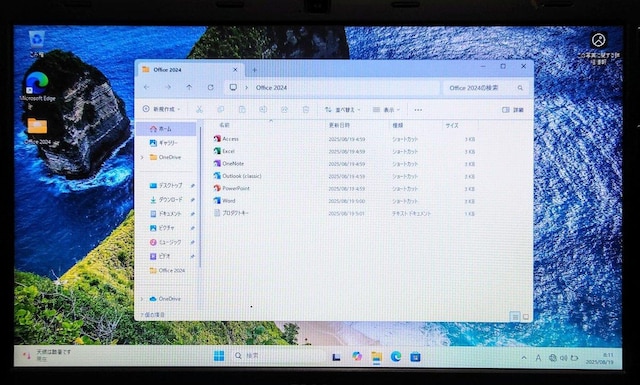Click the taskbar clock and date
640x385 pixels.
(x=600, y=358)
